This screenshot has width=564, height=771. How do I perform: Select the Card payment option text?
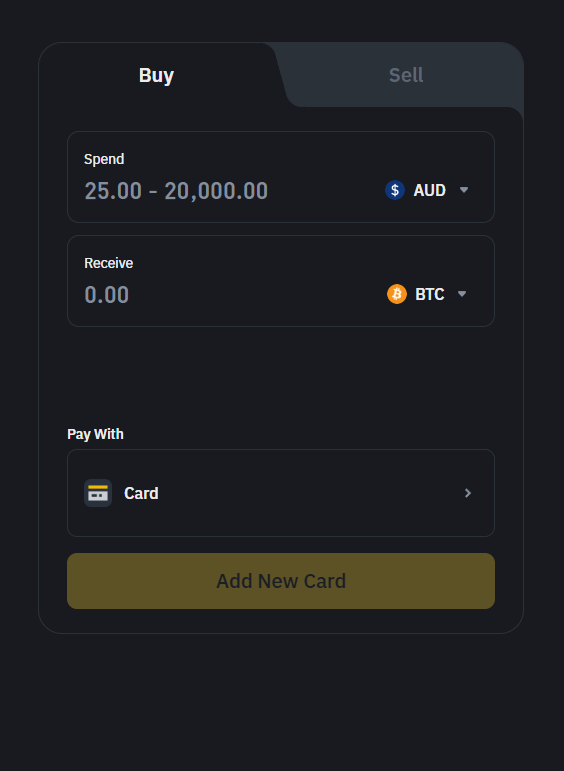pos(141,493)
